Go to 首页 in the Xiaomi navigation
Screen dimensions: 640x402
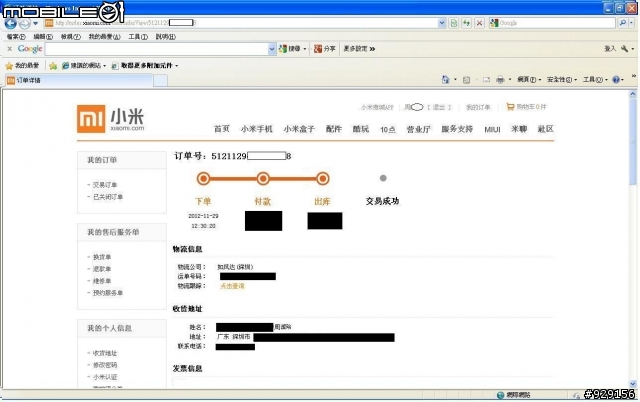tap(222, 129)
